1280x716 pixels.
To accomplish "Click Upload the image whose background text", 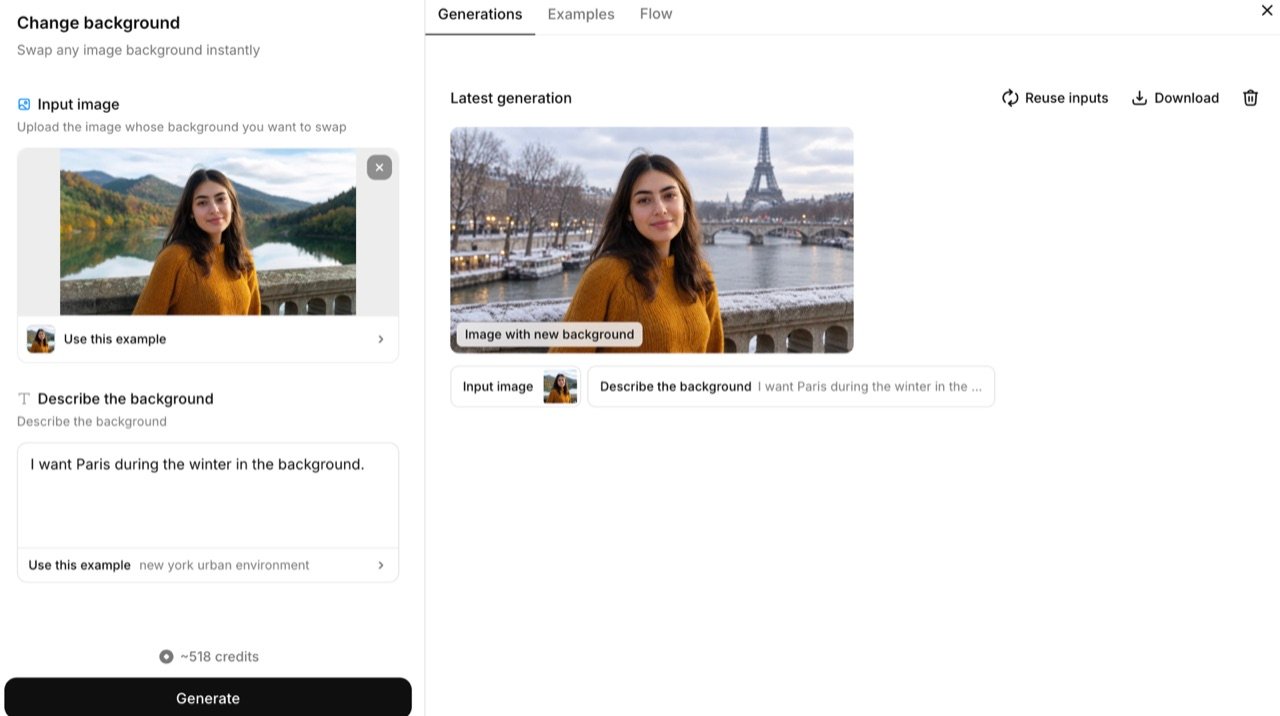I will tap(182, 127).
